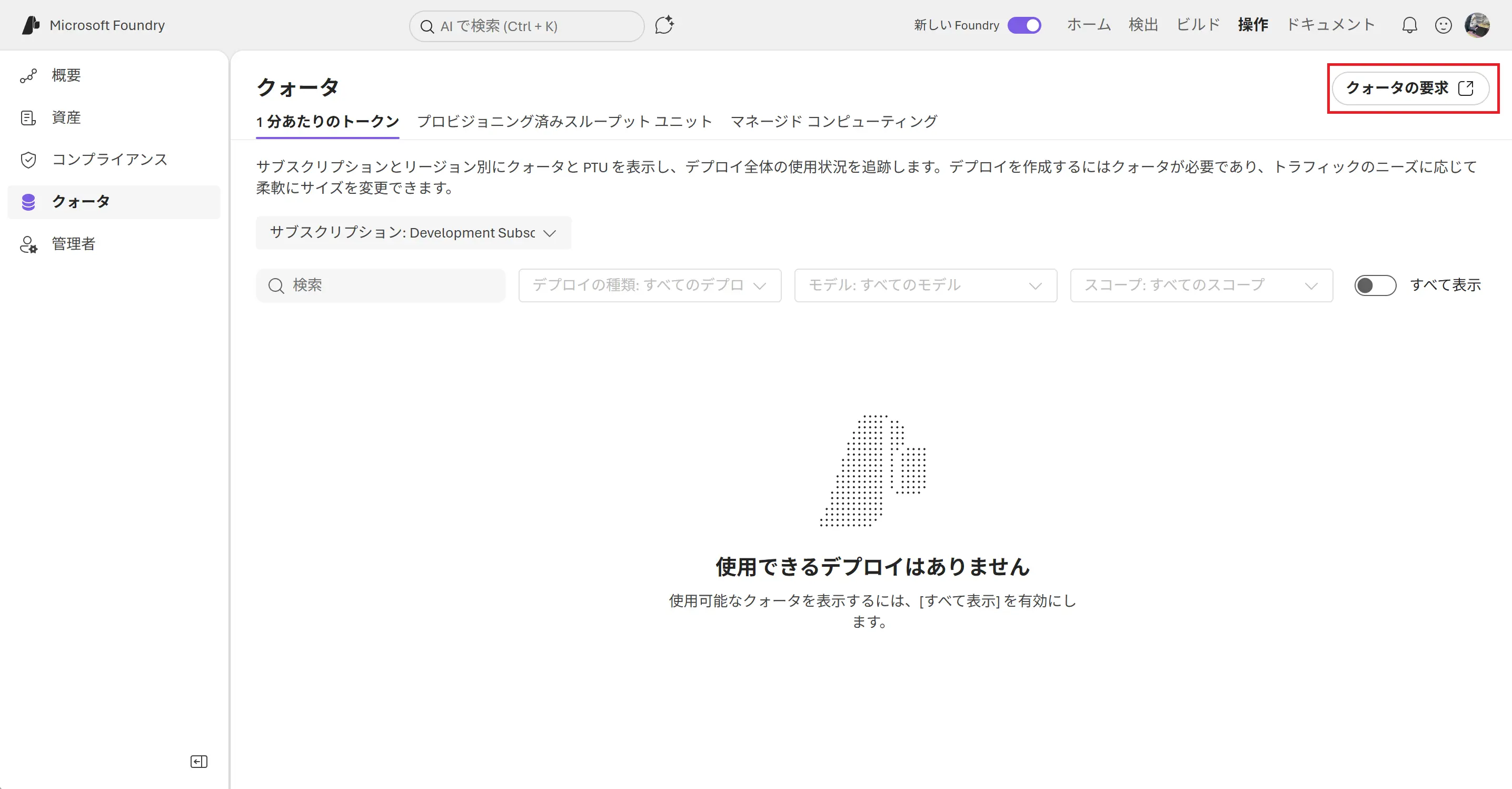The height and width of the screenshot is (789, 1512).
Task: Open the notifications bell icon
Action: coord(1409,25)
